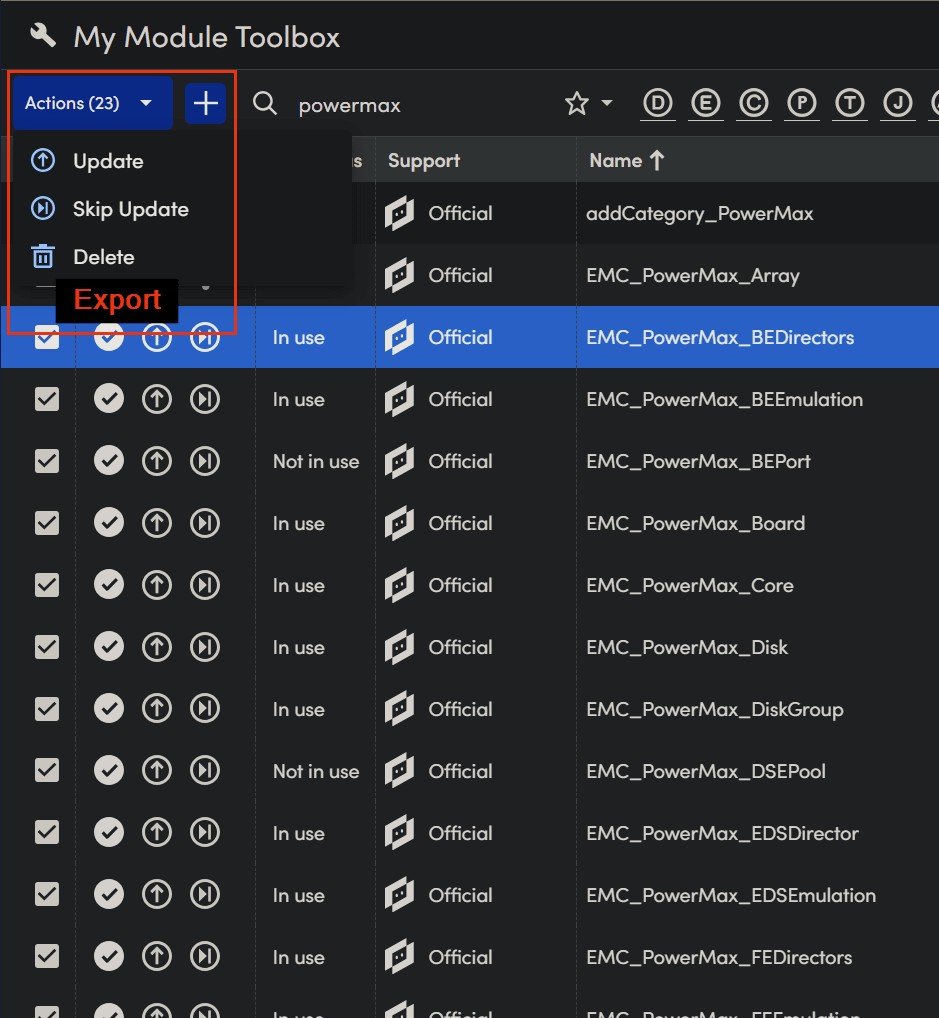Toggle the J module type filter

click(x=898, y=103)
